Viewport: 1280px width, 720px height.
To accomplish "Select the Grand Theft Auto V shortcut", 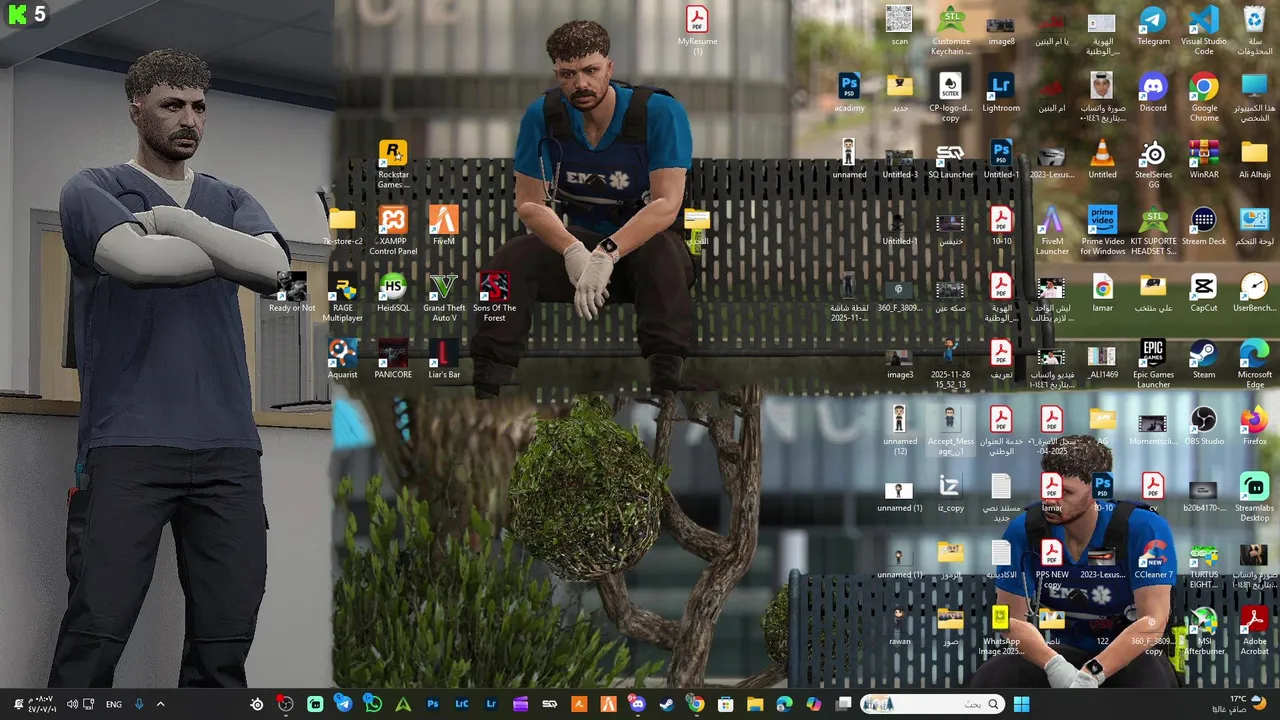I will click(444, 298).
